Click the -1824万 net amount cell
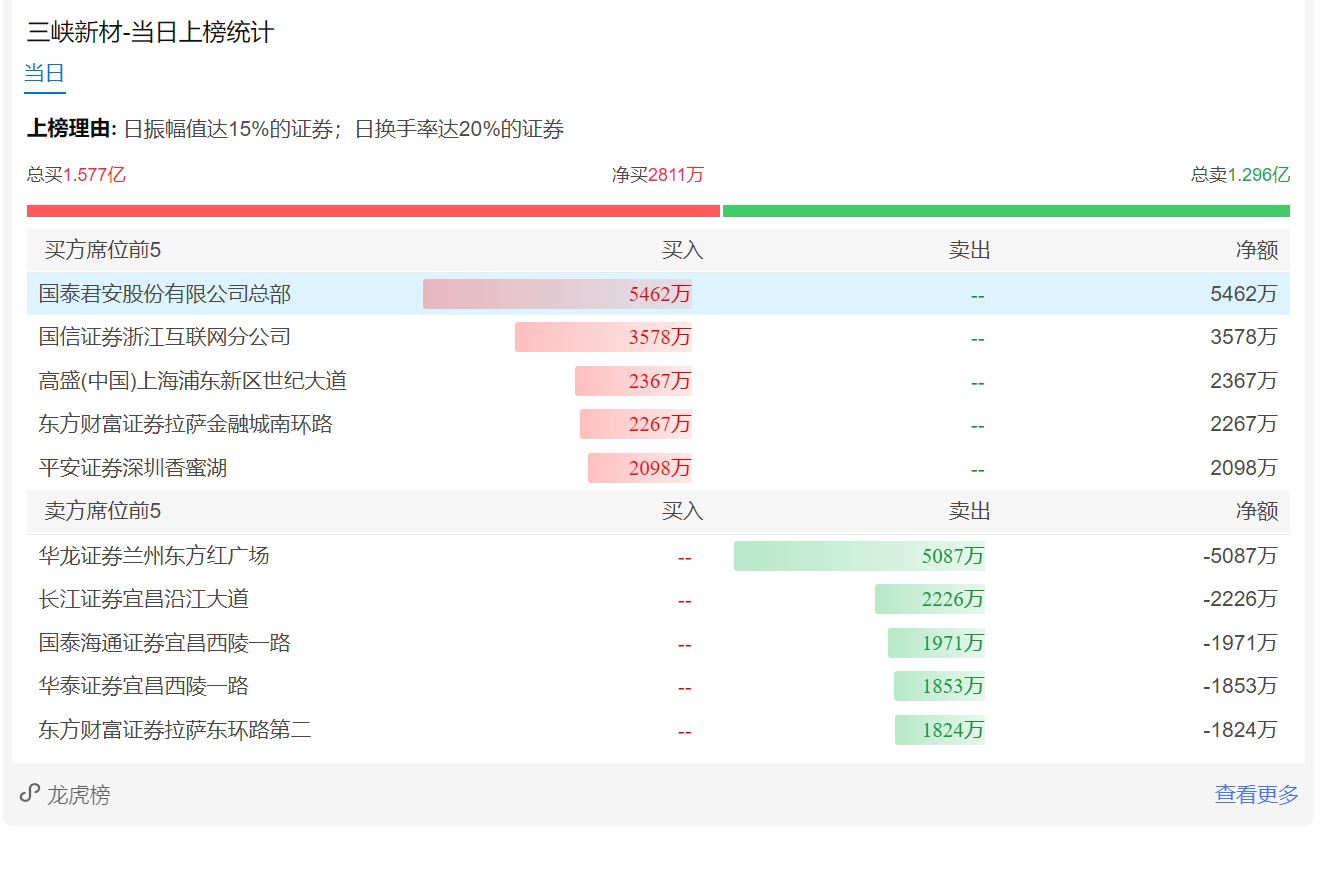Screen dimensions: 1330x885 1240,730
